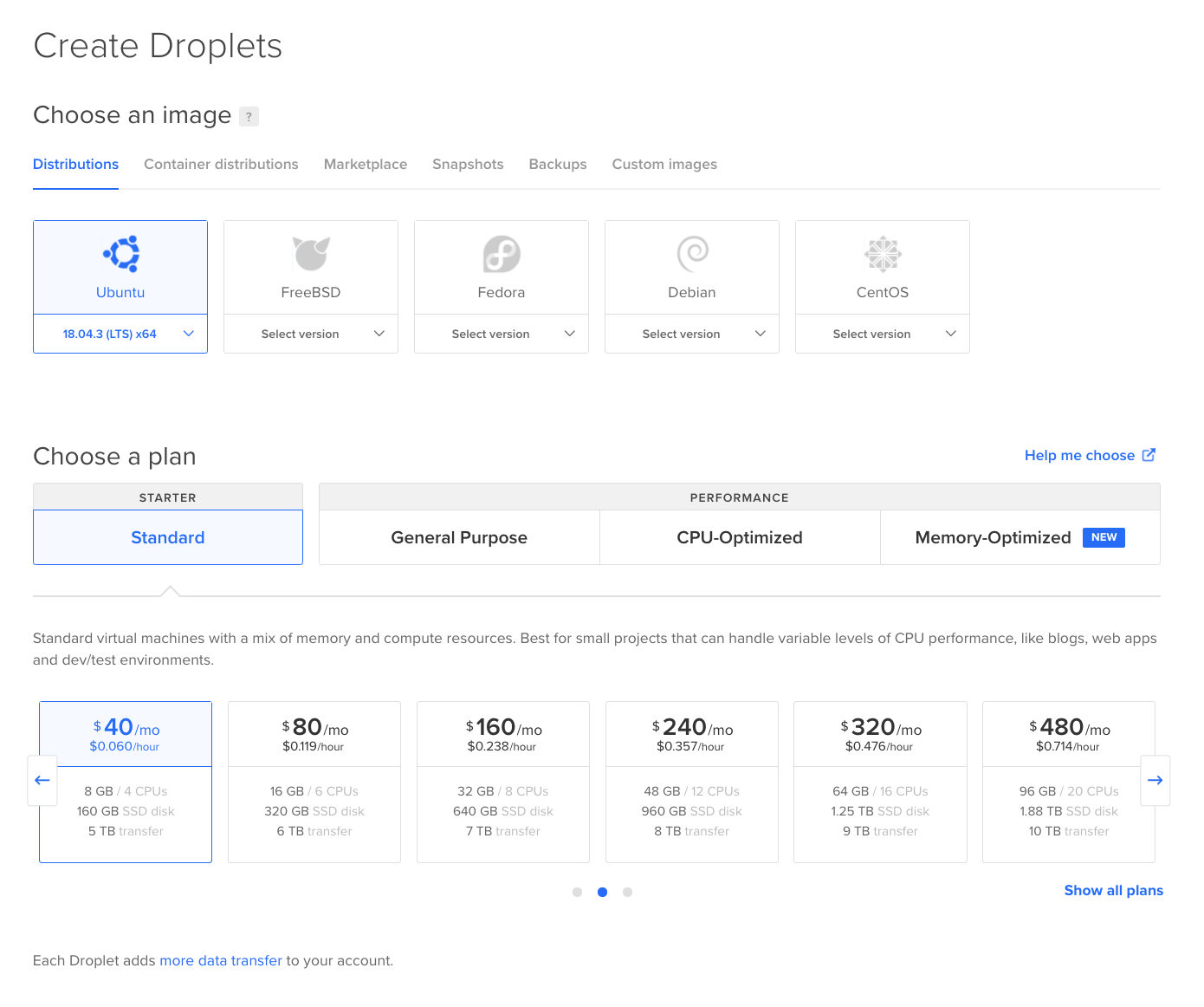The image size is (1204, 1007).
Task: Choose the $160/mo 32 GB plan
Action: [x=503, y=782]
